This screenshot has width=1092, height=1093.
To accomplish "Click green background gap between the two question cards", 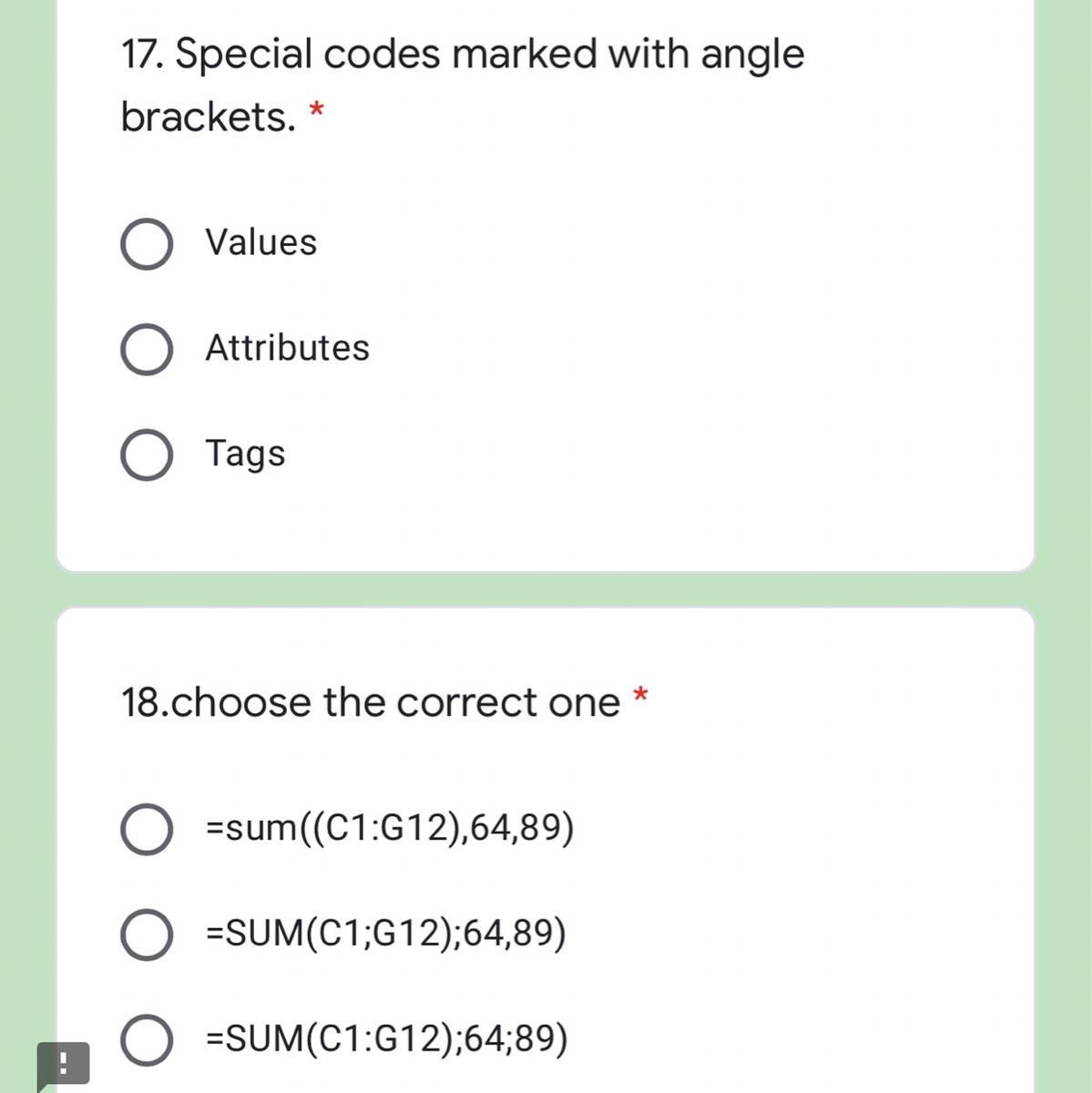I will [x=546, y=589].
